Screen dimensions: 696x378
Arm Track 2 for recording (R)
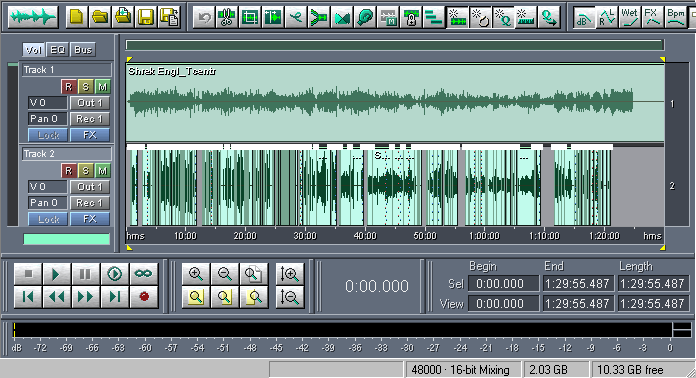click(x=69, y=171)
